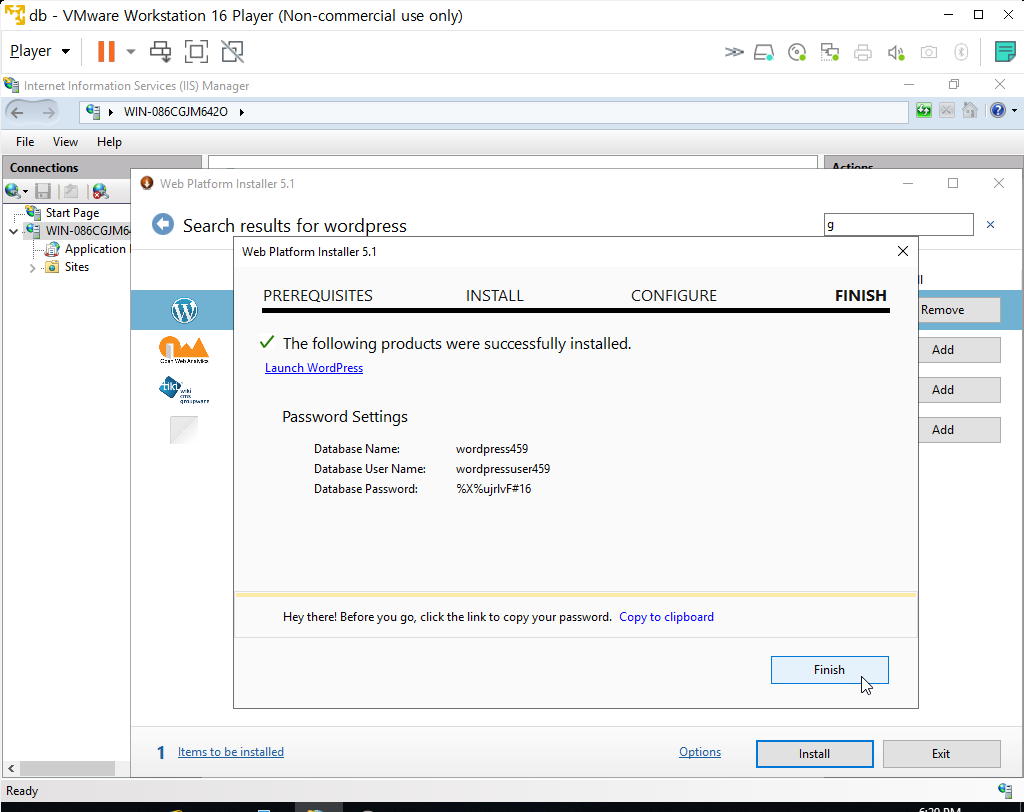Refresh page icon in IIS address bar
1024x812 pixels.
(923, 110)
